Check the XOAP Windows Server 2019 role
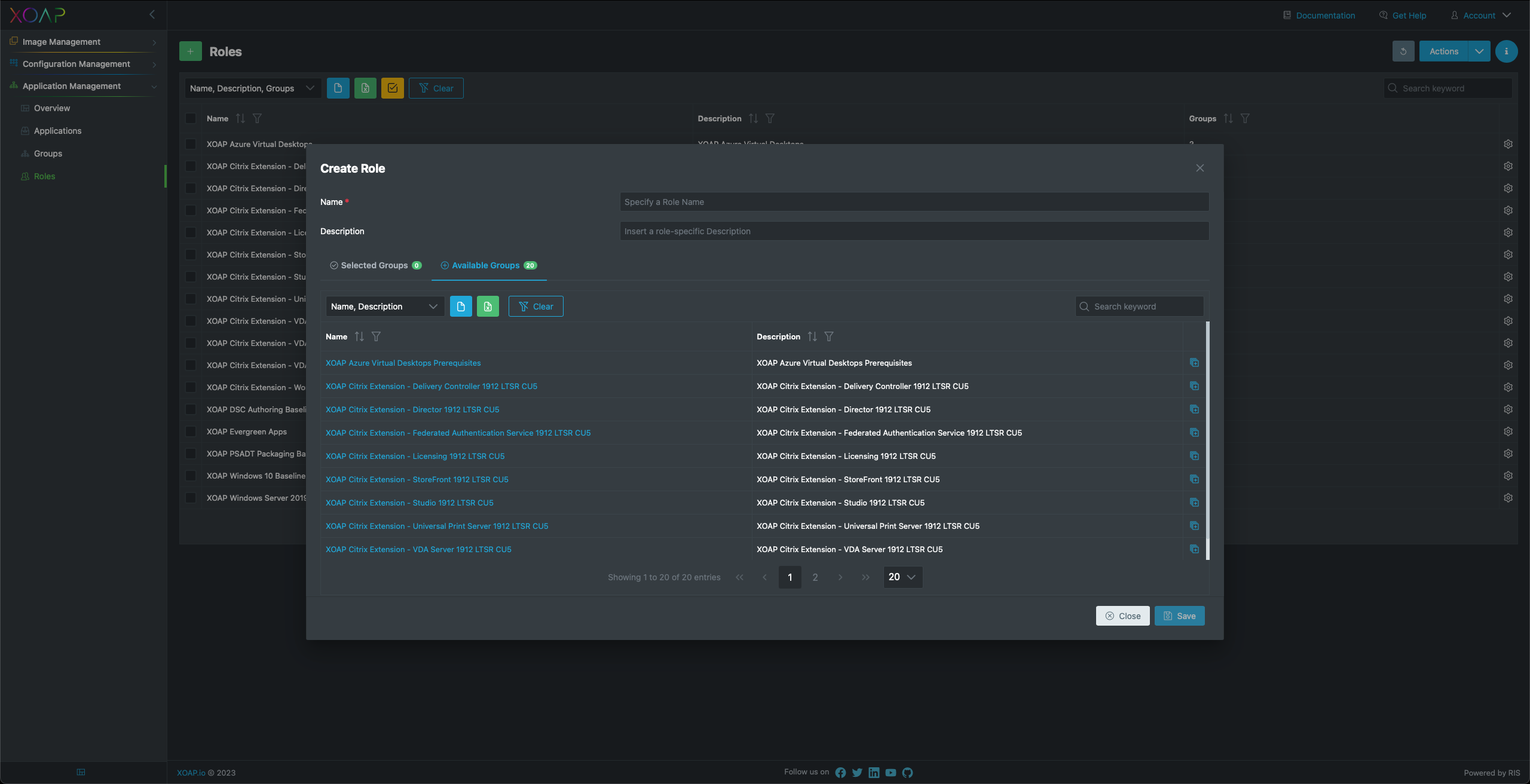Image resolution: width=1530 pixels, height=784 pixels. [x=191, y=498]
